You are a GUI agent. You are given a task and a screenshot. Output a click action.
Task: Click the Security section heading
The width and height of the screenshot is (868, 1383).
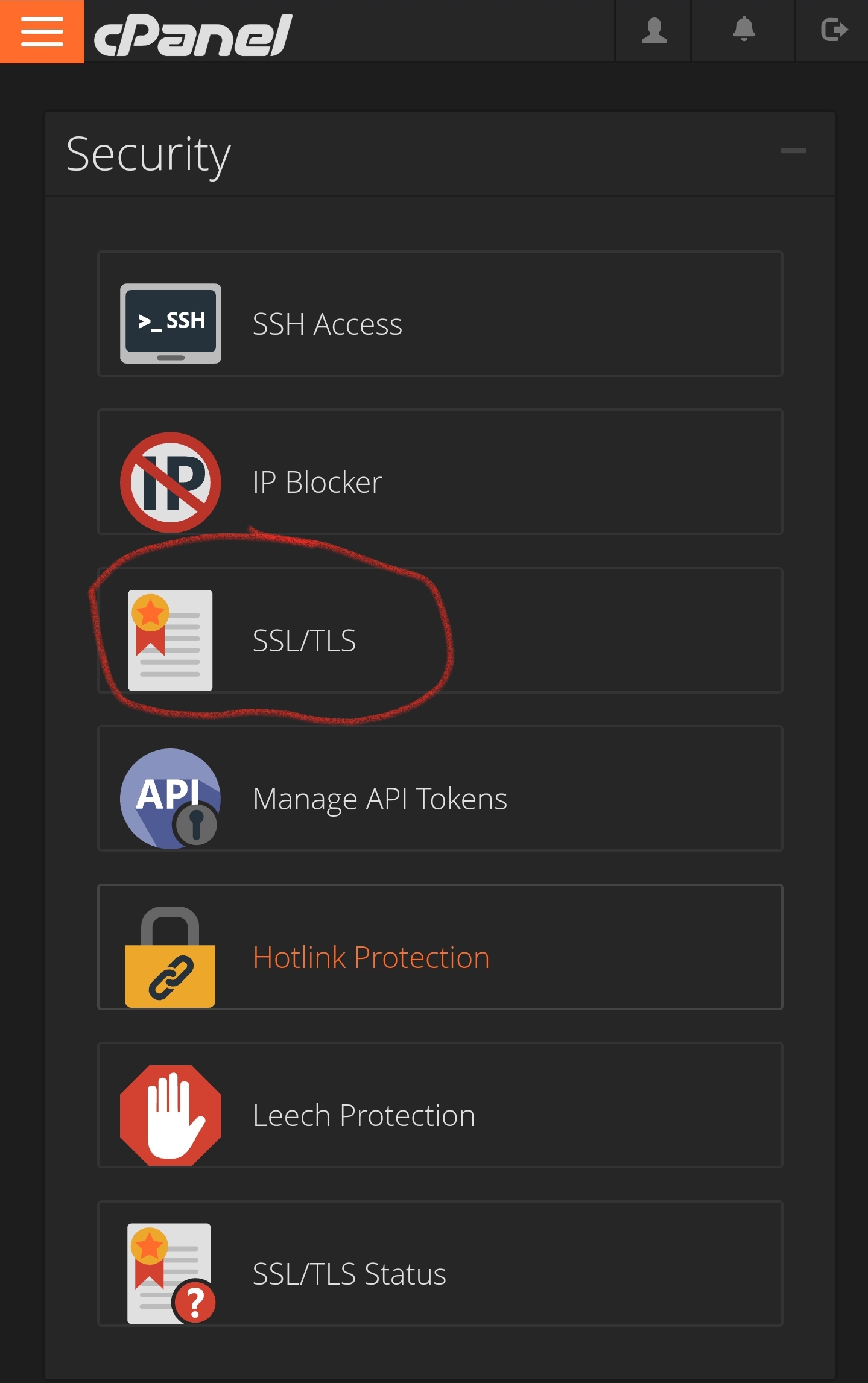[x=148, y=155]
